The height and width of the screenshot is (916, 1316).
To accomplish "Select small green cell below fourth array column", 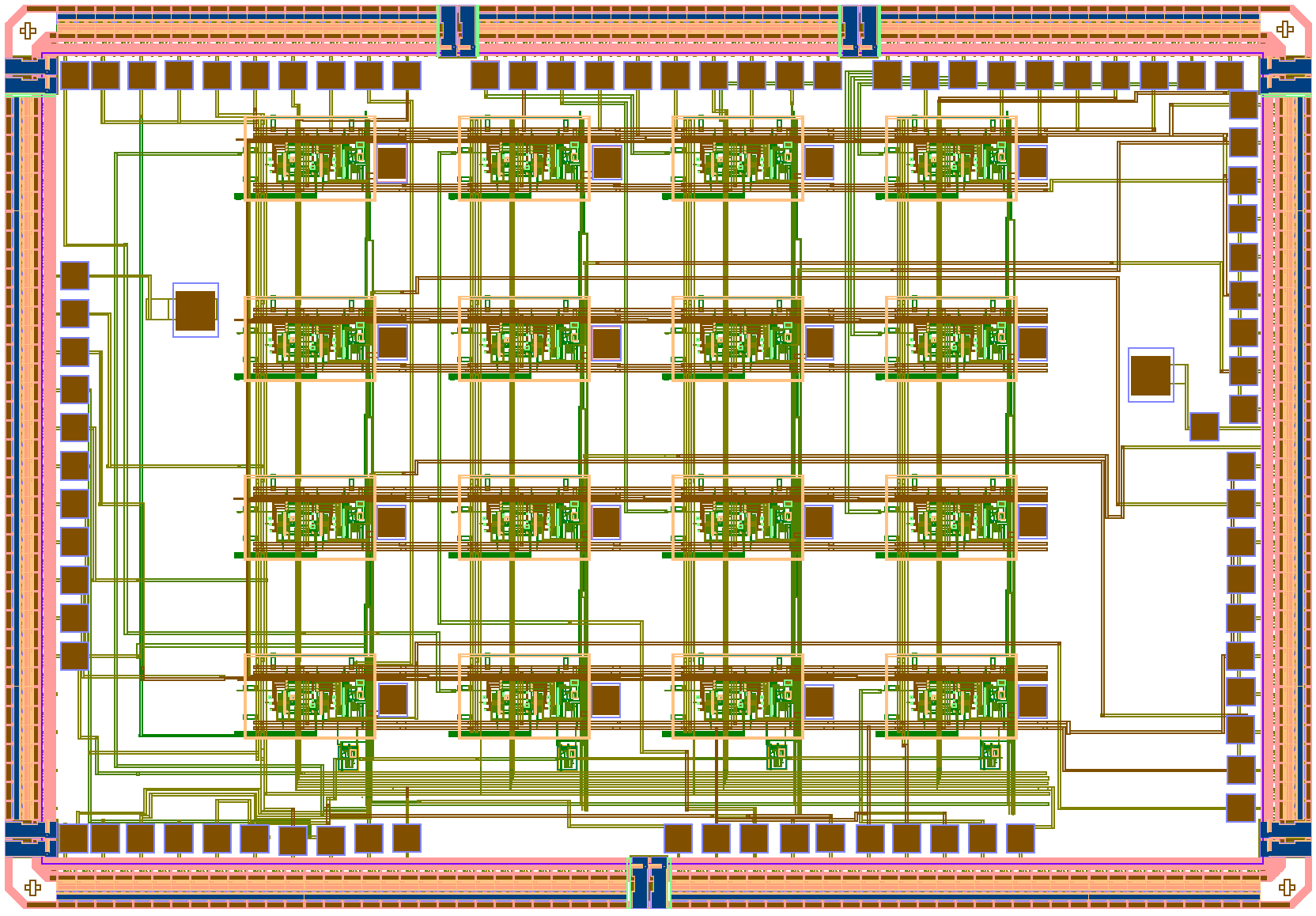I will [x=990, y=755].
